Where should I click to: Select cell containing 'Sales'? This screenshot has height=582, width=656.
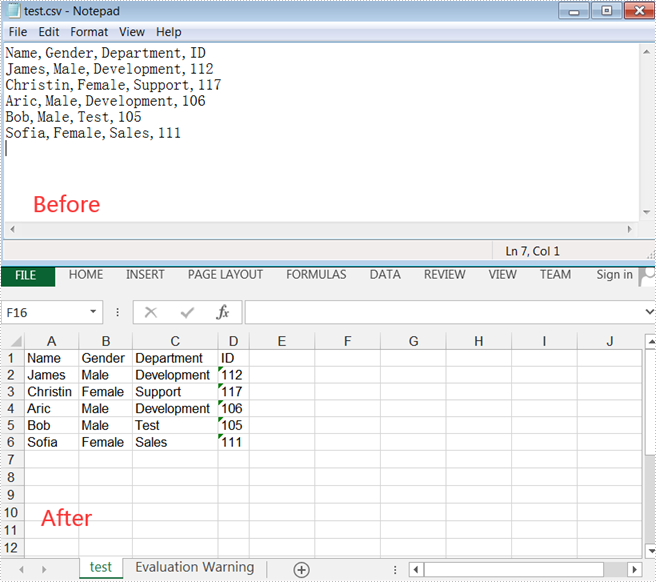coord(175,442)
